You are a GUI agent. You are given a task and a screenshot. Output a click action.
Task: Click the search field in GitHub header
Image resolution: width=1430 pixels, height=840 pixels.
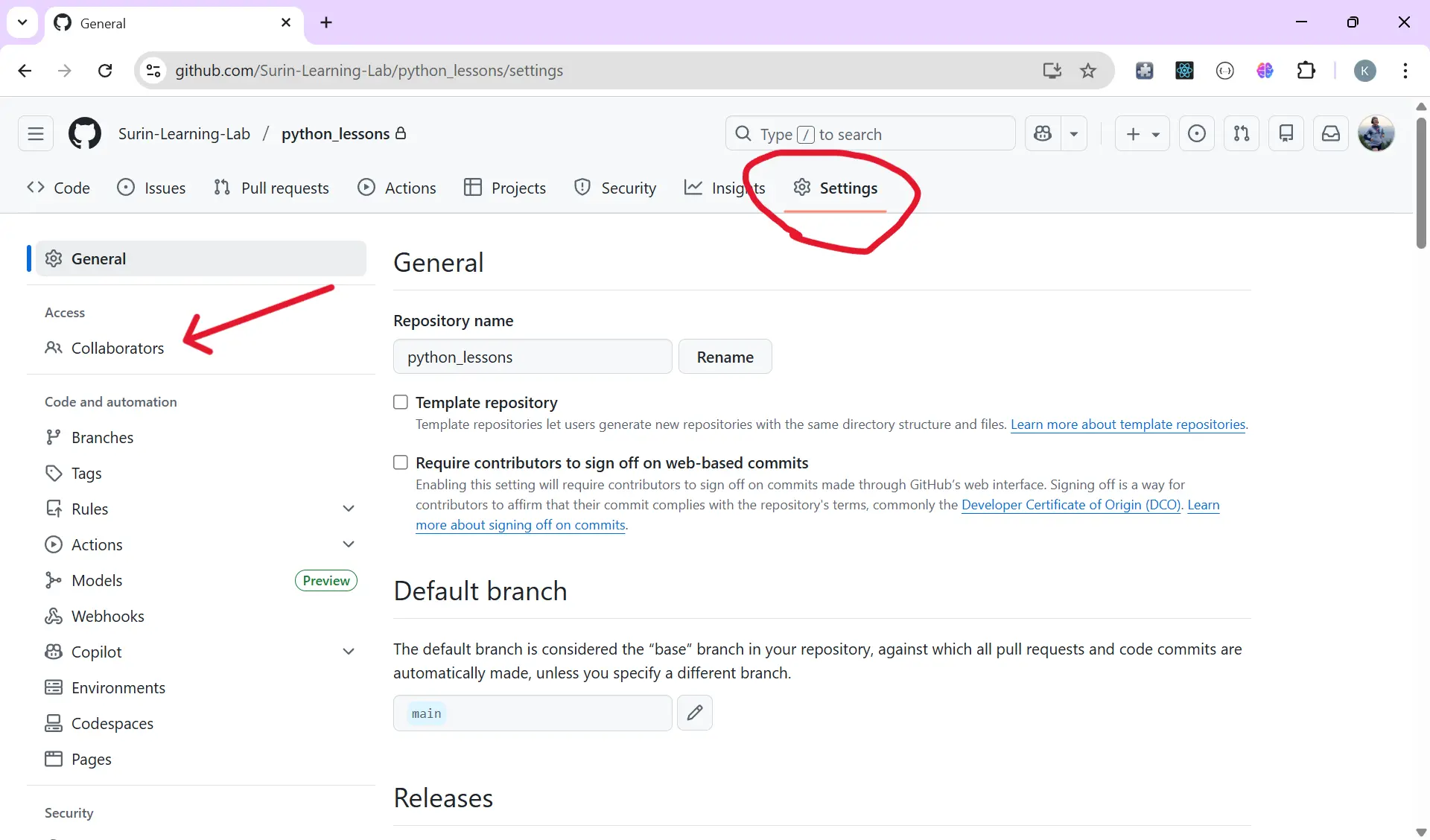(870, 134)
